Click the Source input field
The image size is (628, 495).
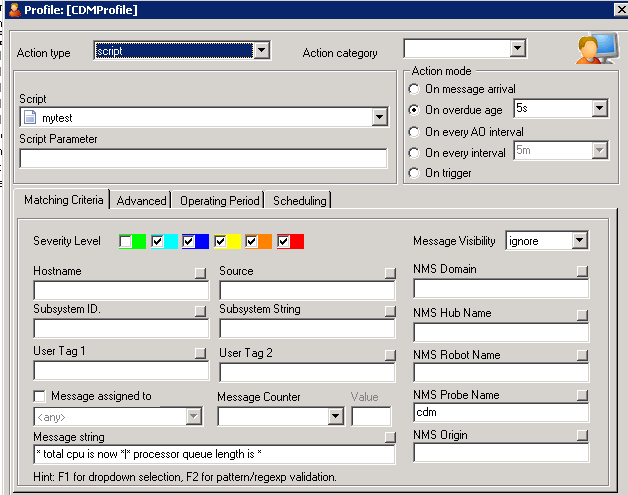pyautogui.click(x=307, y=290)
